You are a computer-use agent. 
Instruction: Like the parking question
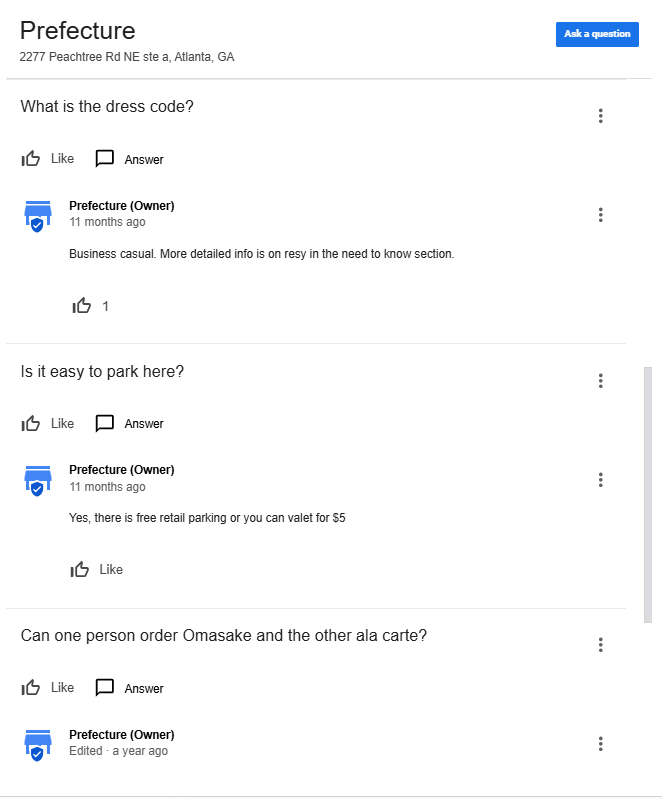coord(48,423)
